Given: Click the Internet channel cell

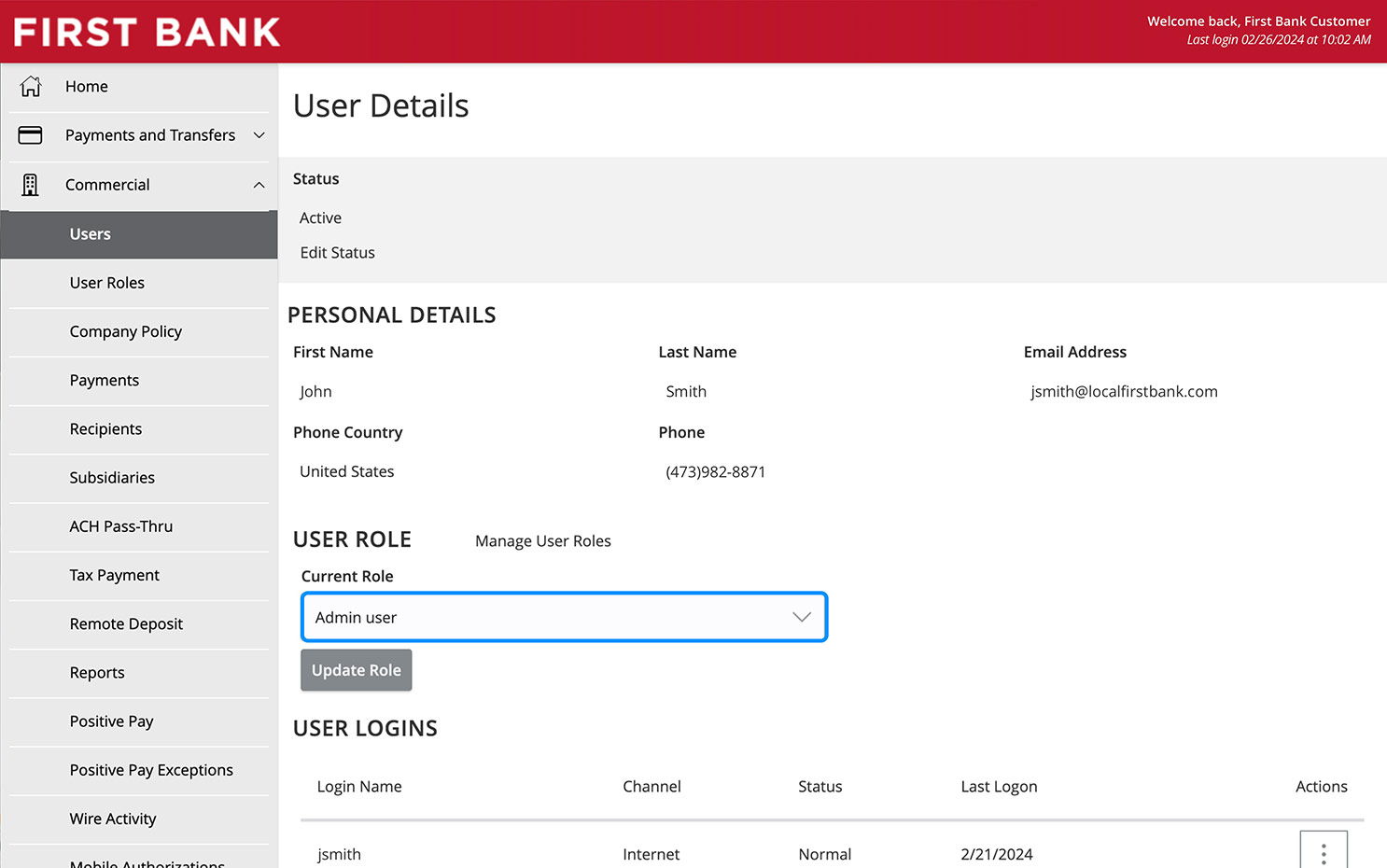Looking at the screenshot, I should point(651,854).
